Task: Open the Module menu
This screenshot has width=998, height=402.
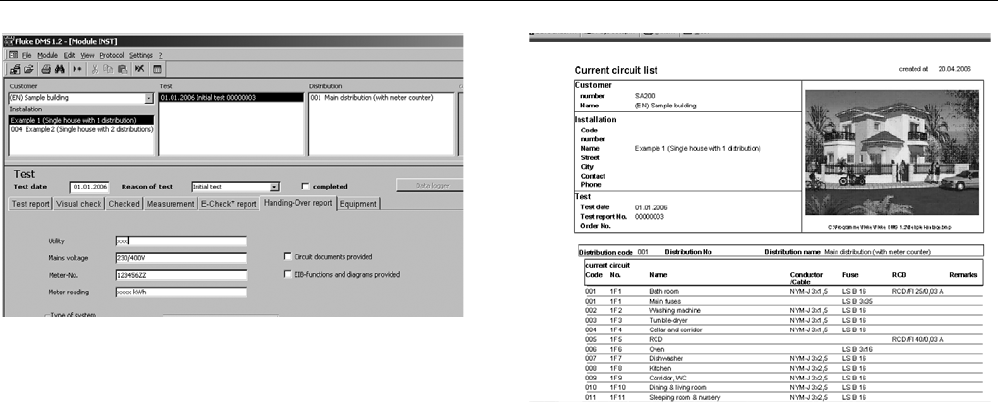Action: tap(48, 55)
